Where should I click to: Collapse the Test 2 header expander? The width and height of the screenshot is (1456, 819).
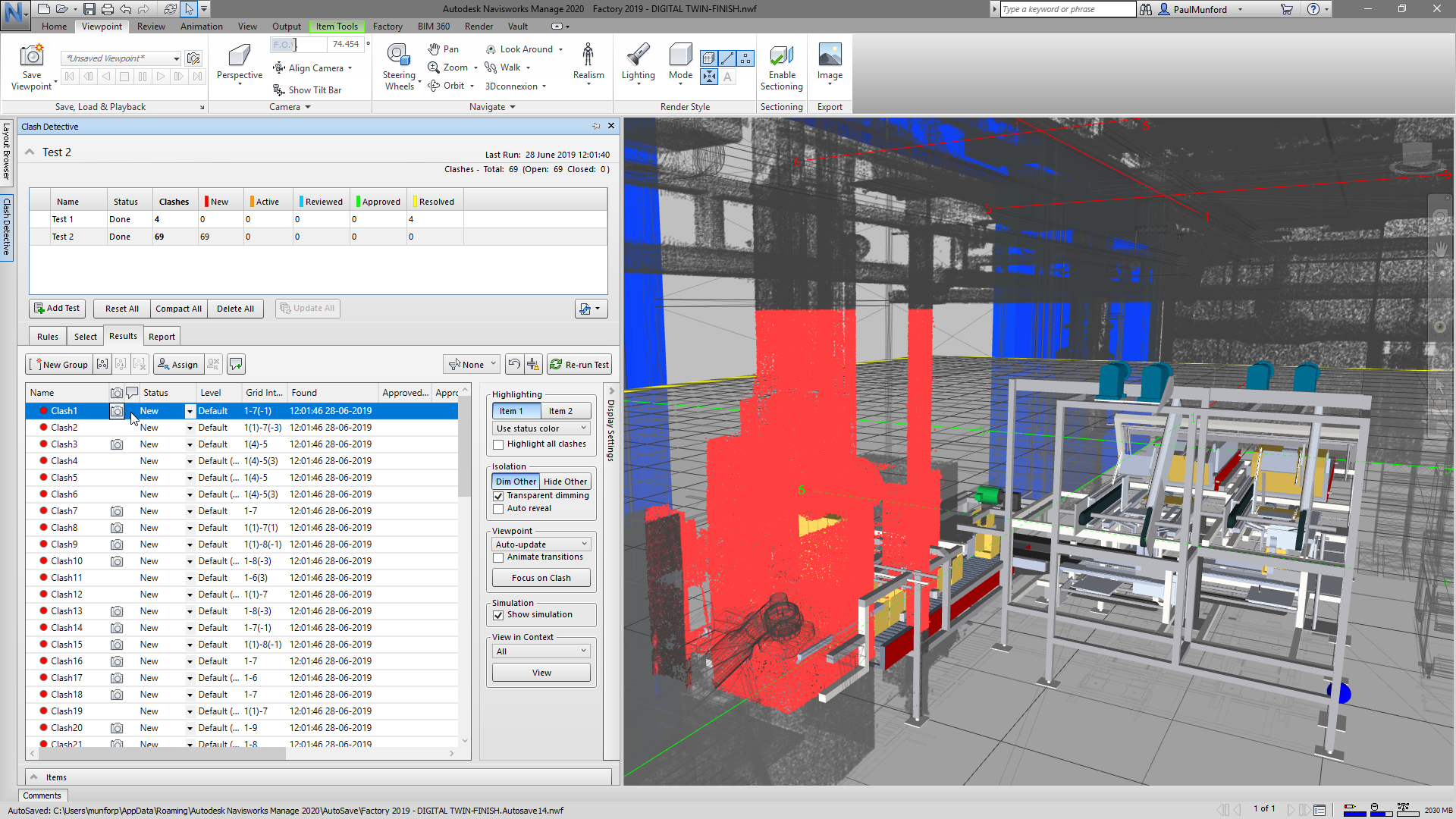(x=30, y=152)
